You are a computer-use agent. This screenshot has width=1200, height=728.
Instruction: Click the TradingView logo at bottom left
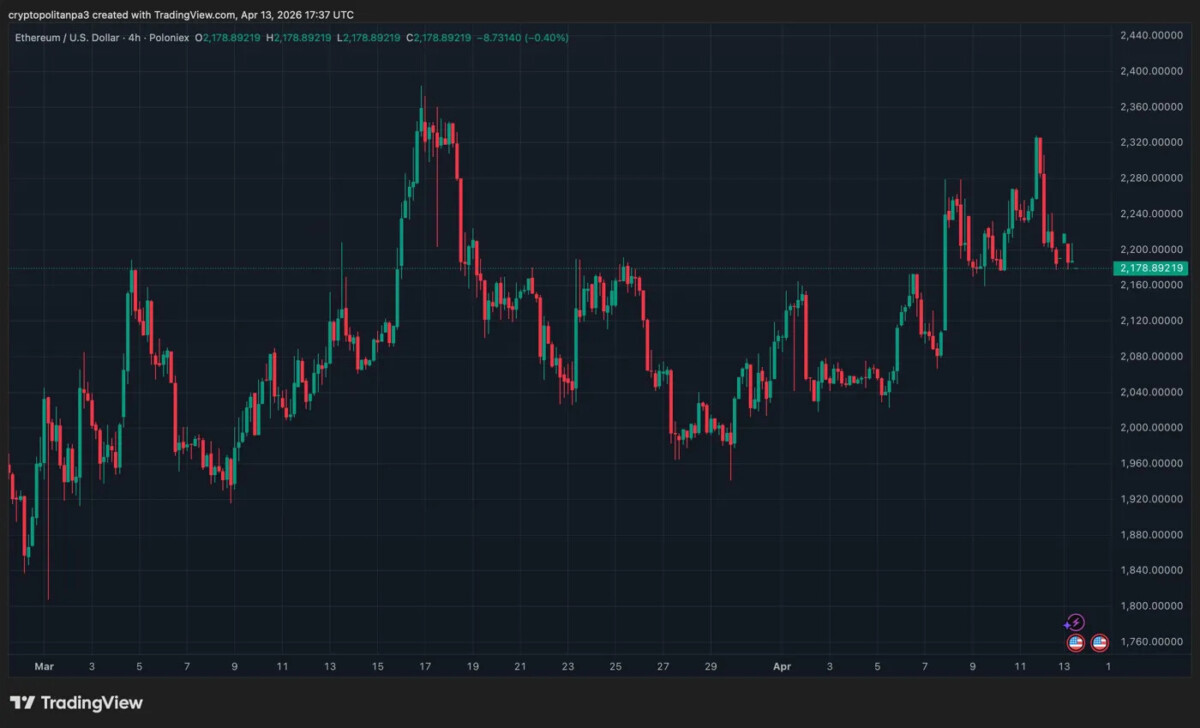pos(76,703)
